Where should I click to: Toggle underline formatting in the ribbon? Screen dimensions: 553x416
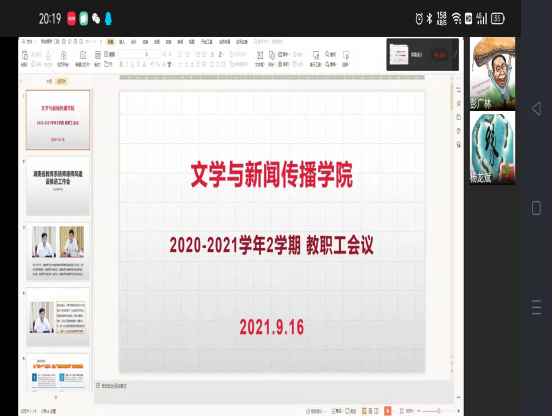point(132,64)
